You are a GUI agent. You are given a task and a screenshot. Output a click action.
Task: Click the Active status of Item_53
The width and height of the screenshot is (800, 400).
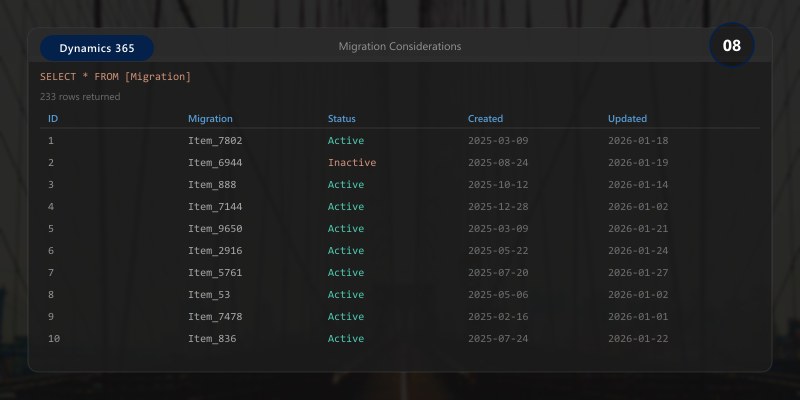pyautogui.click(x=346, y=294)
